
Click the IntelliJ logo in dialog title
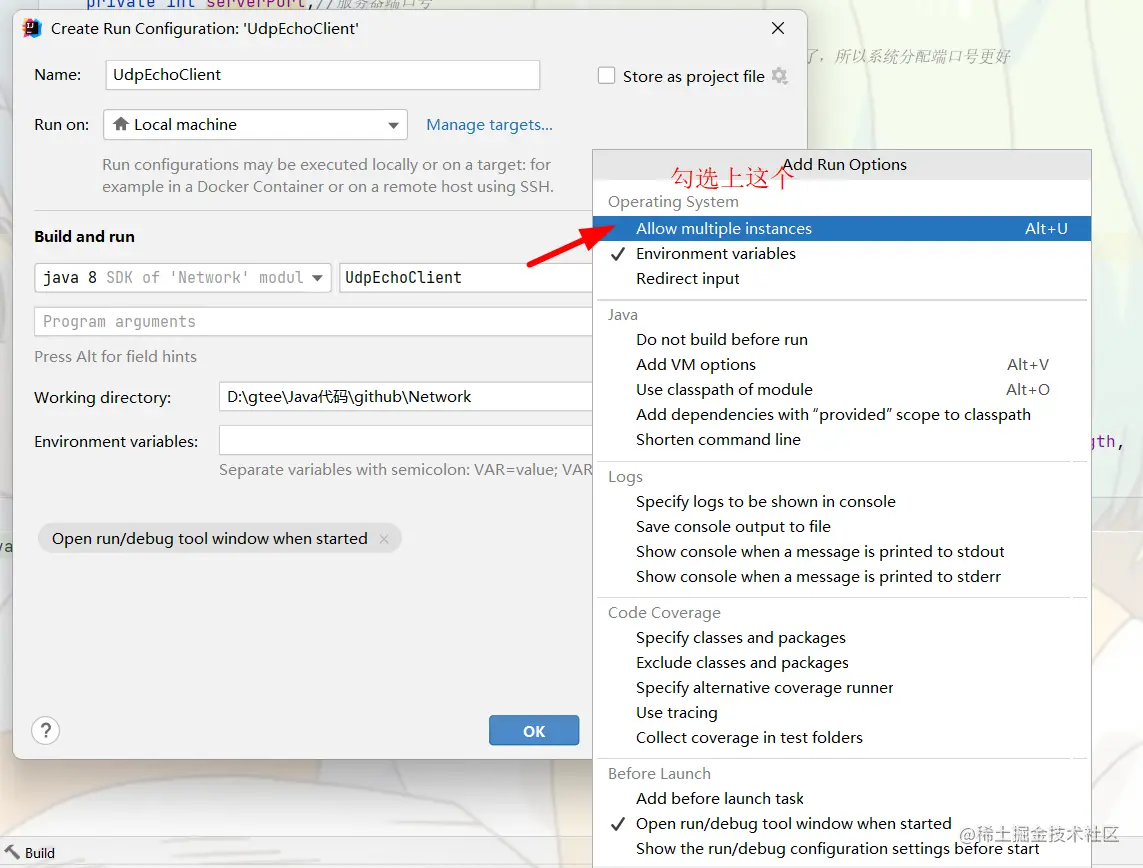point(32,28)
